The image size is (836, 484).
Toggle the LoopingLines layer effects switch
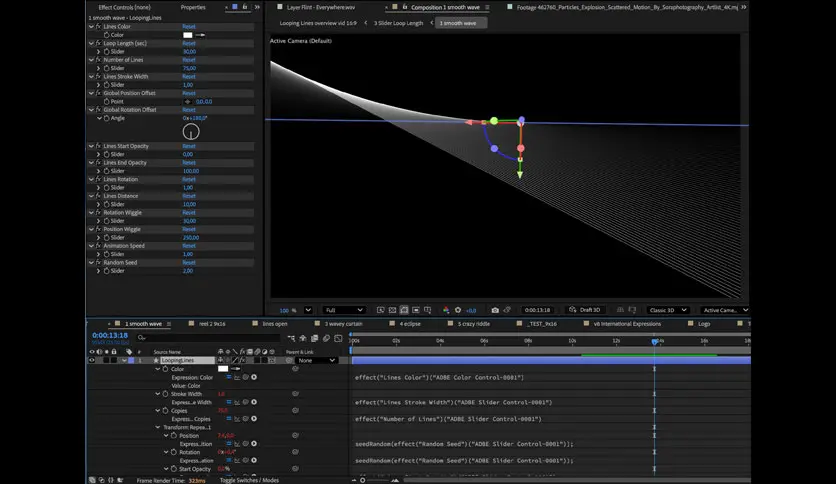click(x=242, y=360)
